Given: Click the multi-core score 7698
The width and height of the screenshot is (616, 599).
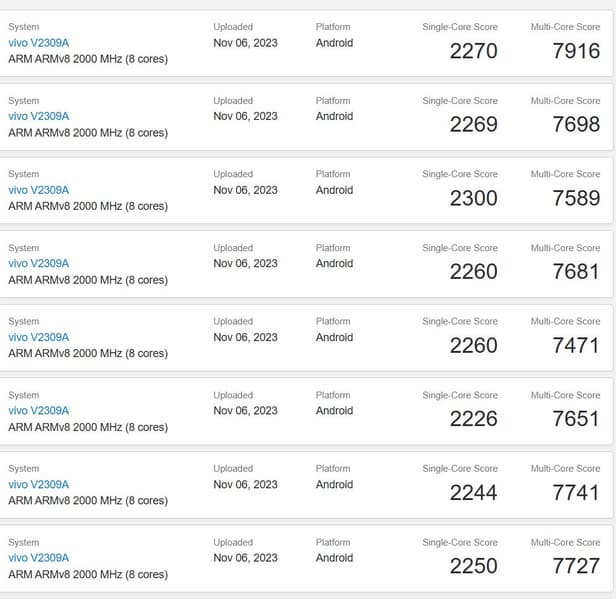Looking at the screenshot, I should (x=576, y=125).
